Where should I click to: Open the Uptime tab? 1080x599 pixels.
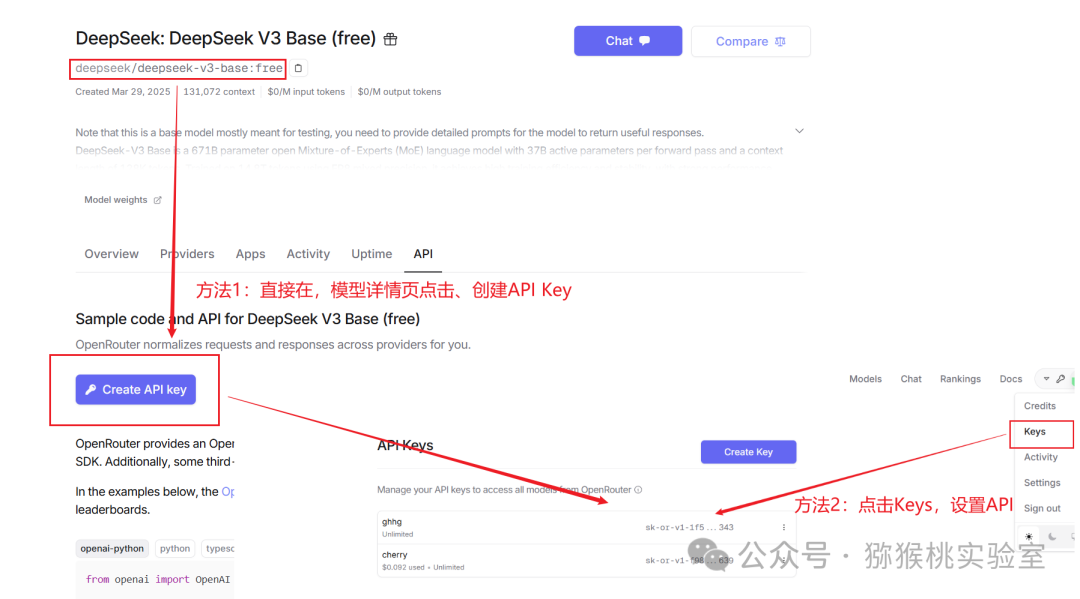(371, 254)
